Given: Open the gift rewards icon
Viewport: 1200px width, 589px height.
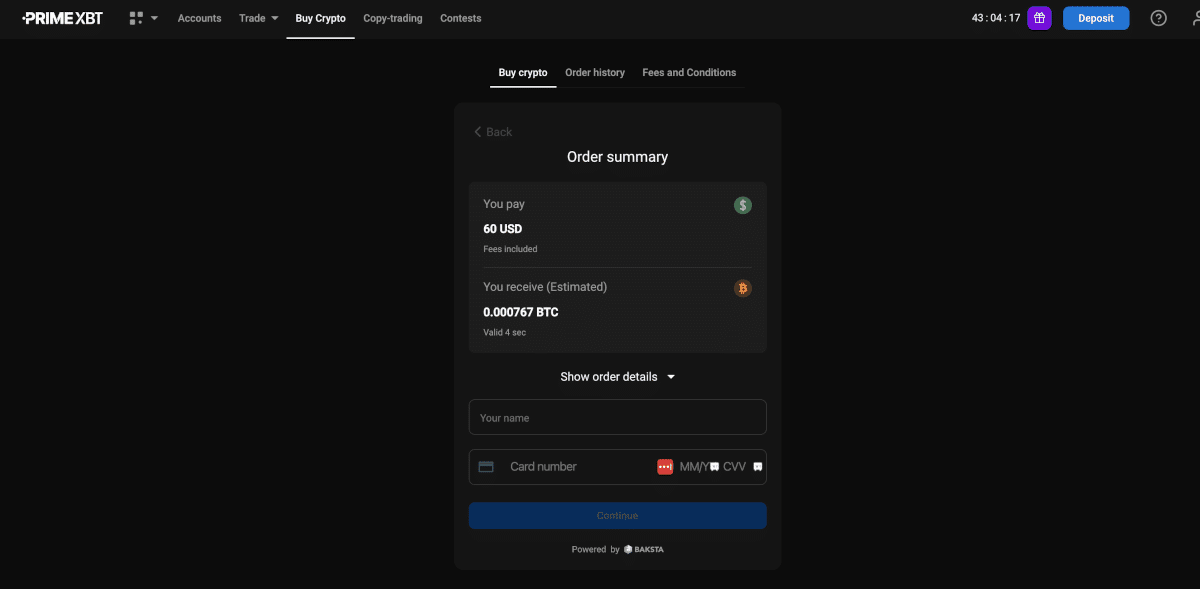Looking at the screenshot, I should [x=1039, y=18].
